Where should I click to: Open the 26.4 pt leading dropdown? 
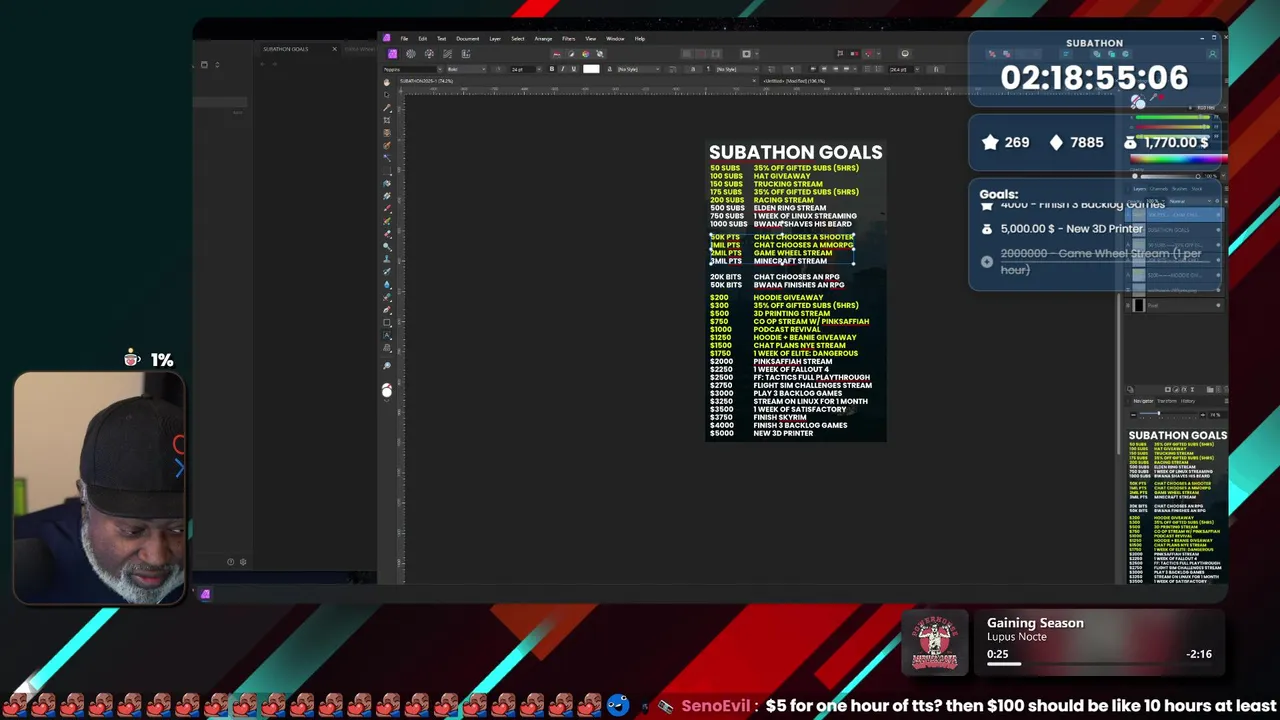[904, 69]
